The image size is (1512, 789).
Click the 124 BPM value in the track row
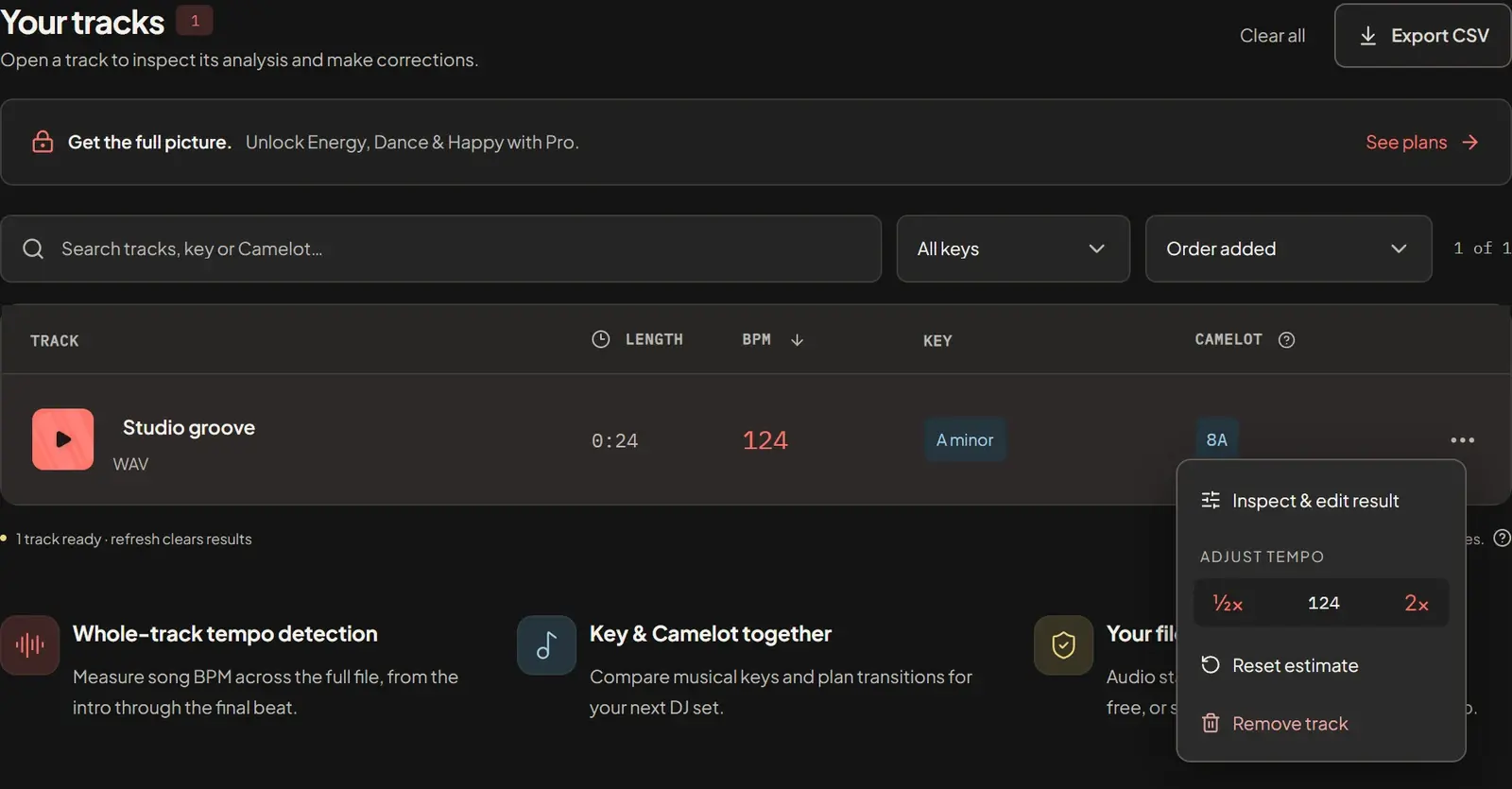[x=765, y=440]
